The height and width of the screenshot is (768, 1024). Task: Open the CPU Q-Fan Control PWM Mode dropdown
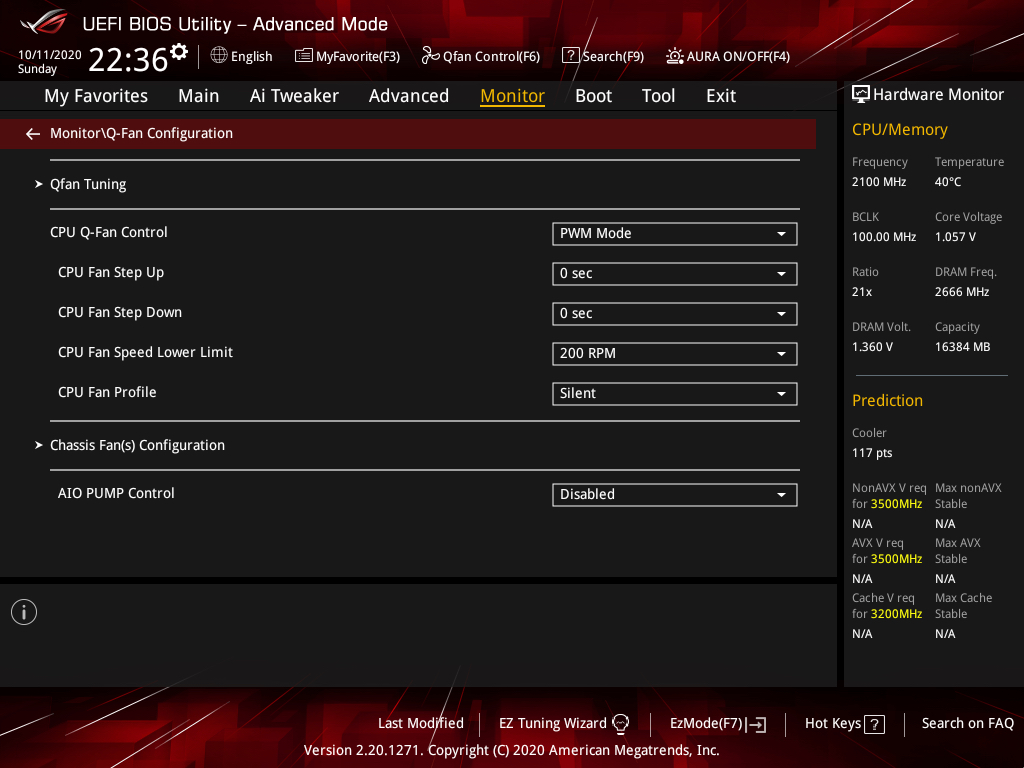pos(675,234)
